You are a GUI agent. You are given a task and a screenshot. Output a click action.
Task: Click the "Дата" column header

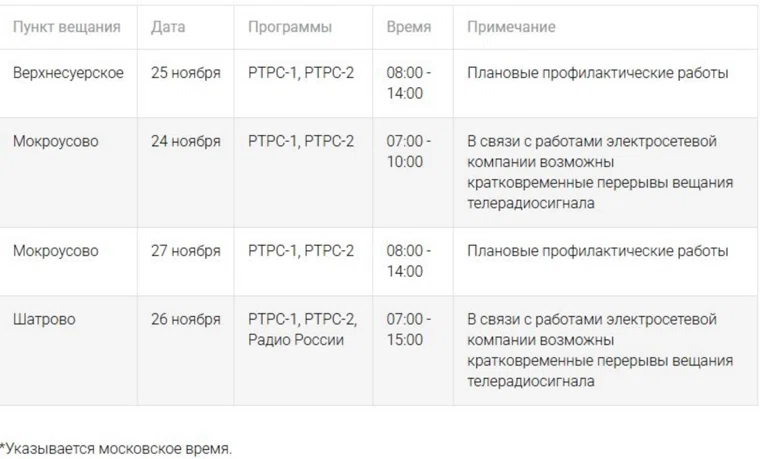(168, 27)
